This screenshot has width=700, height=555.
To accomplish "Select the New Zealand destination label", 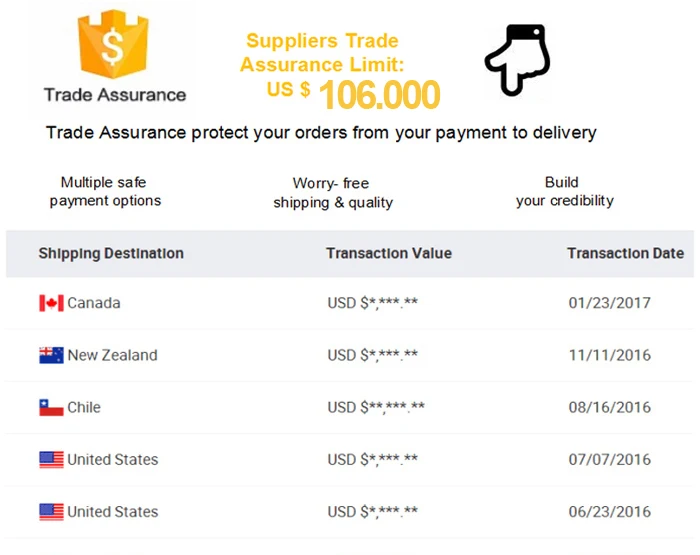I will tap(112, 355).
